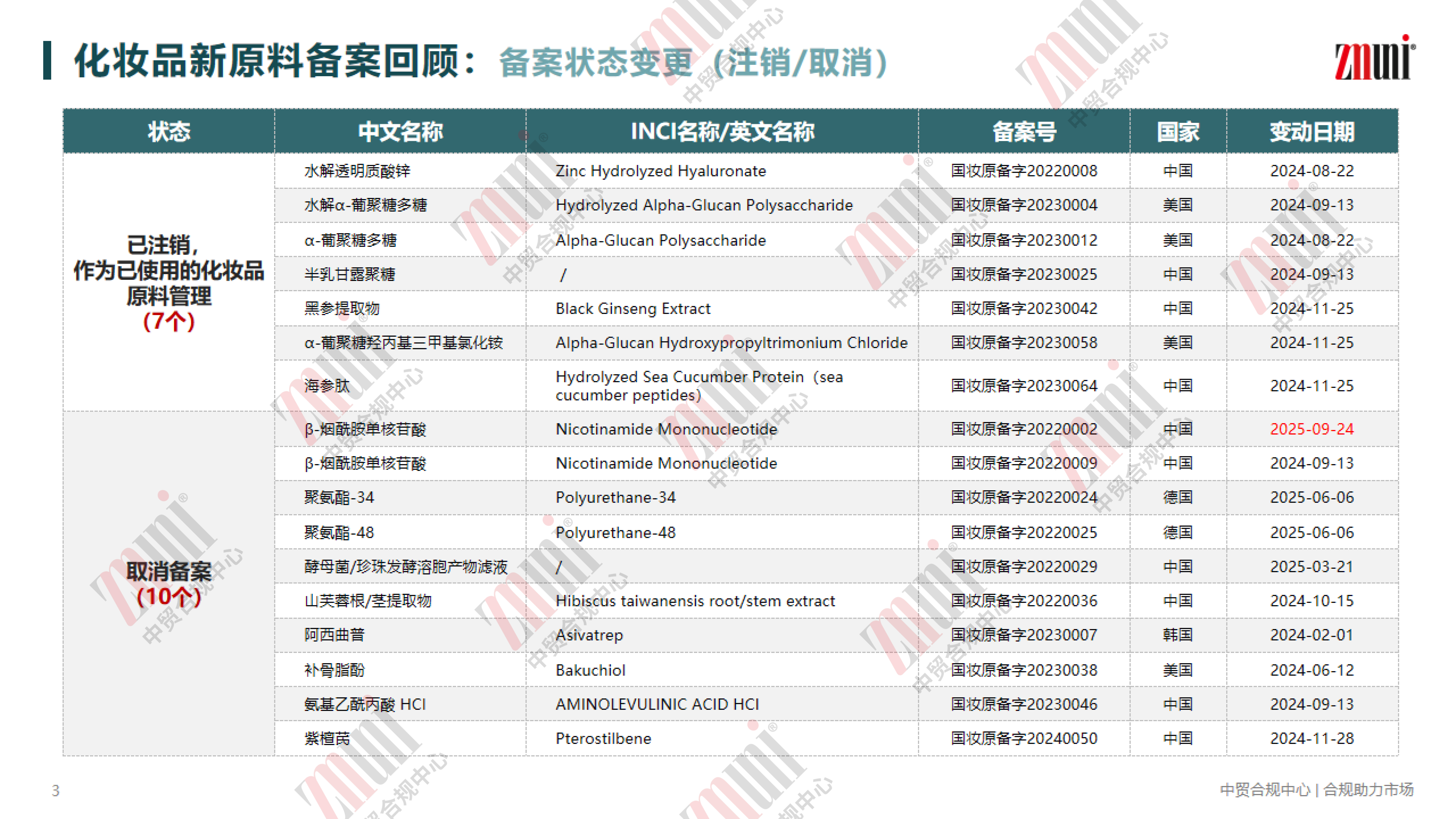Viewport: 1456px width, 819px height.
Task: Click the Zinc Hydrolyzed Hyaluronate cell
Action: coord(660,171)
